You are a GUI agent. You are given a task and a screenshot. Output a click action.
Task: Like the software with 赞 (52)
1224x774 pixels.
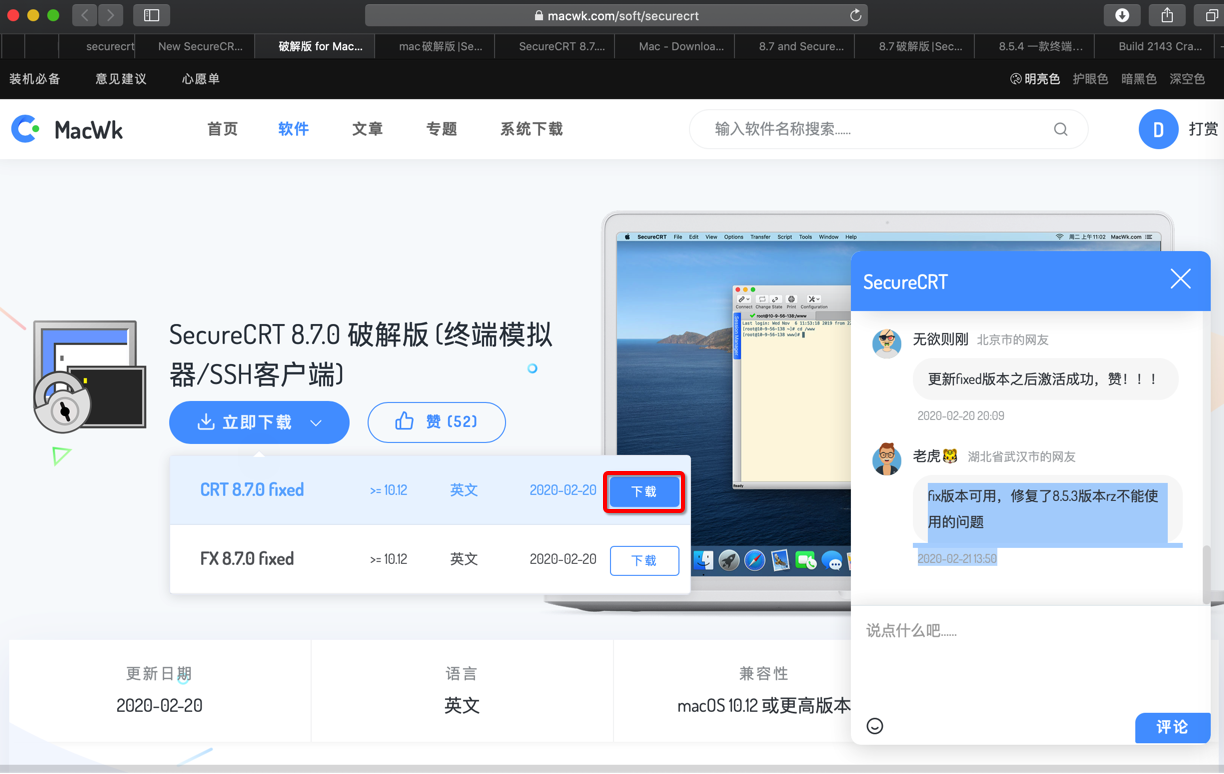point(437,422)
